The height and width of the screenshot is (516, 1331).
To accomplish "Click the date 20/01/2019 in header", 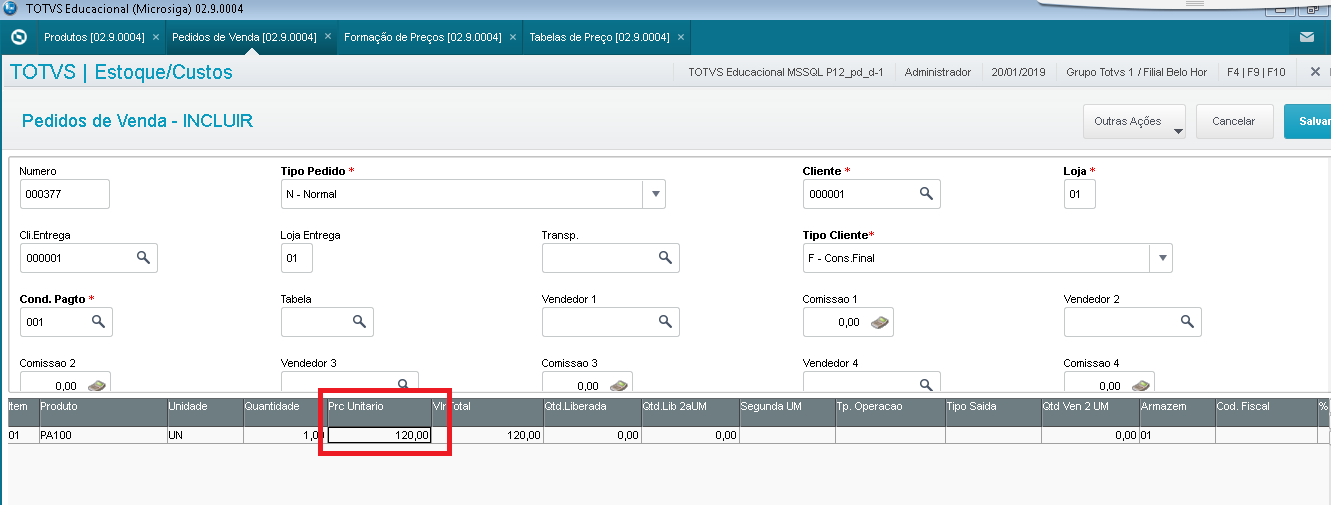I will pos(1018,72).
